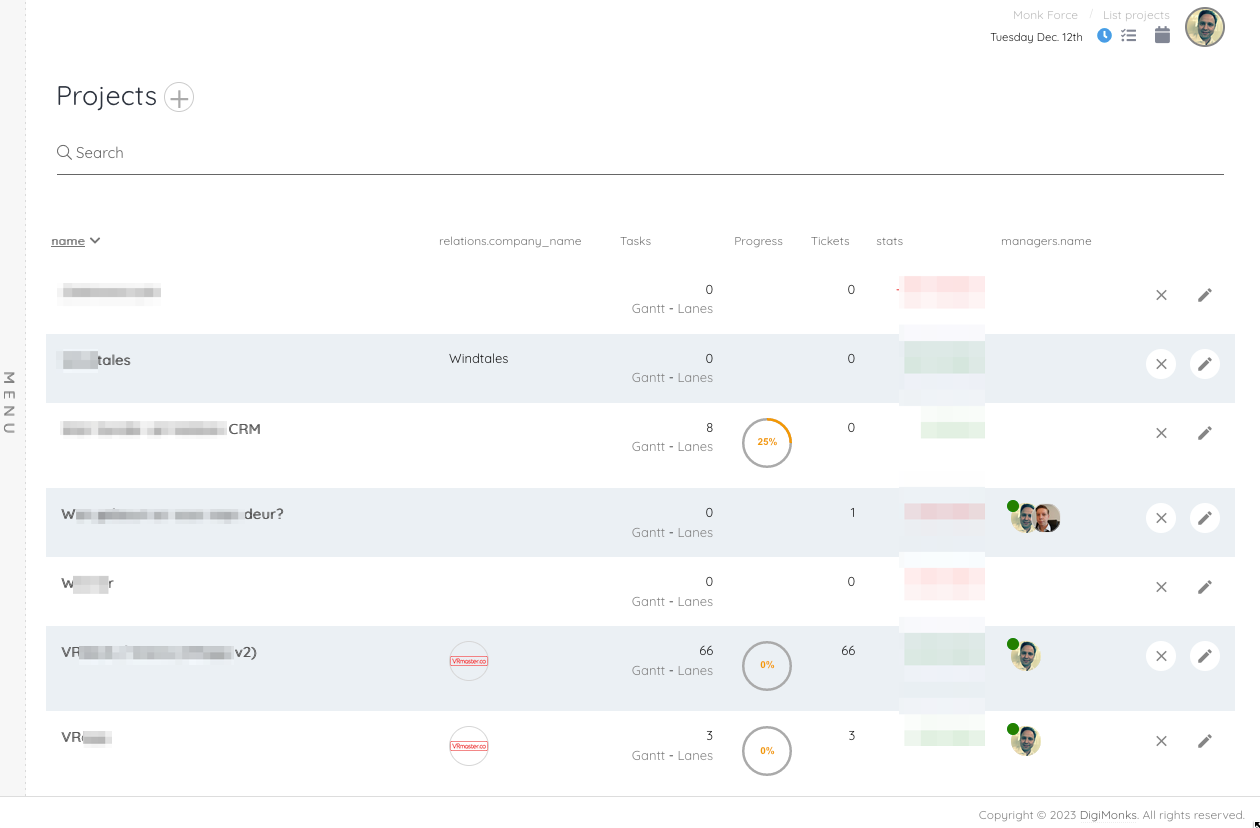Open the task checklist icon in header

point(1129,36)
